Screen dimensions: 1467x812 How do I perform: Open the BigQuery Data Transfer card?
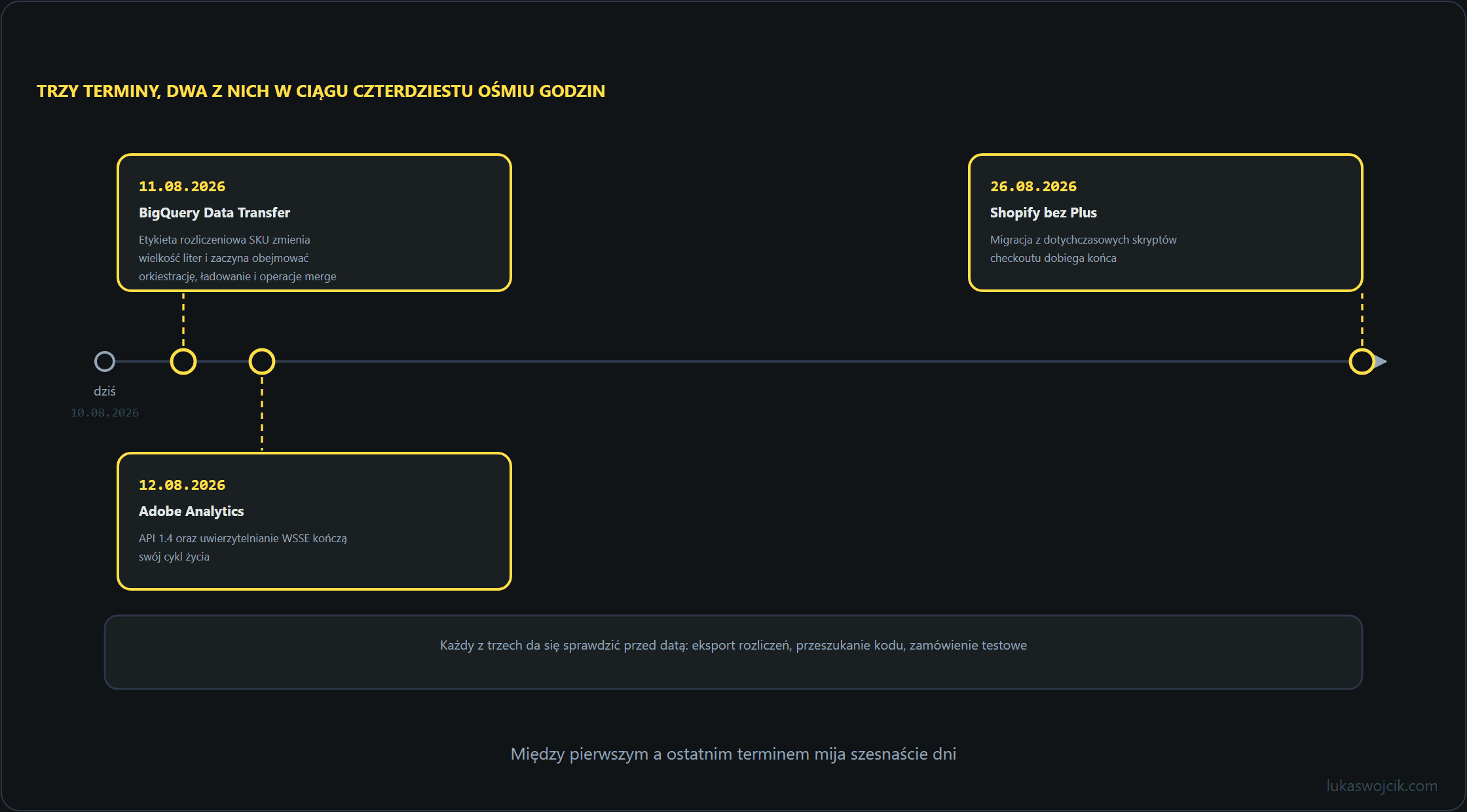(314, 223)
